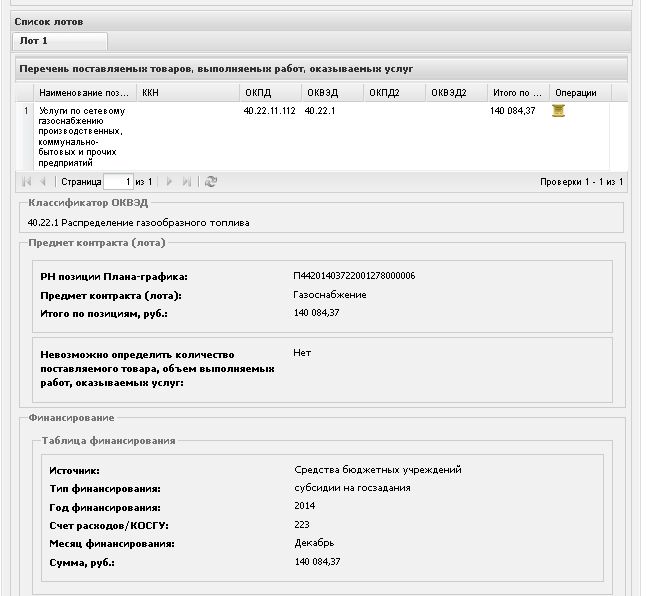This screenshot has height=596, width=653.
Task: Click the Перечень поставляемых товаров panel header
Action: tap(321, 69)
